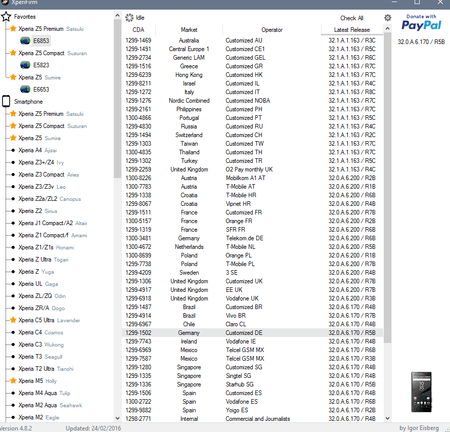Viewport: 450px width, 432px height.
Task: Sort by the Market column header
Action: point(189,30)
